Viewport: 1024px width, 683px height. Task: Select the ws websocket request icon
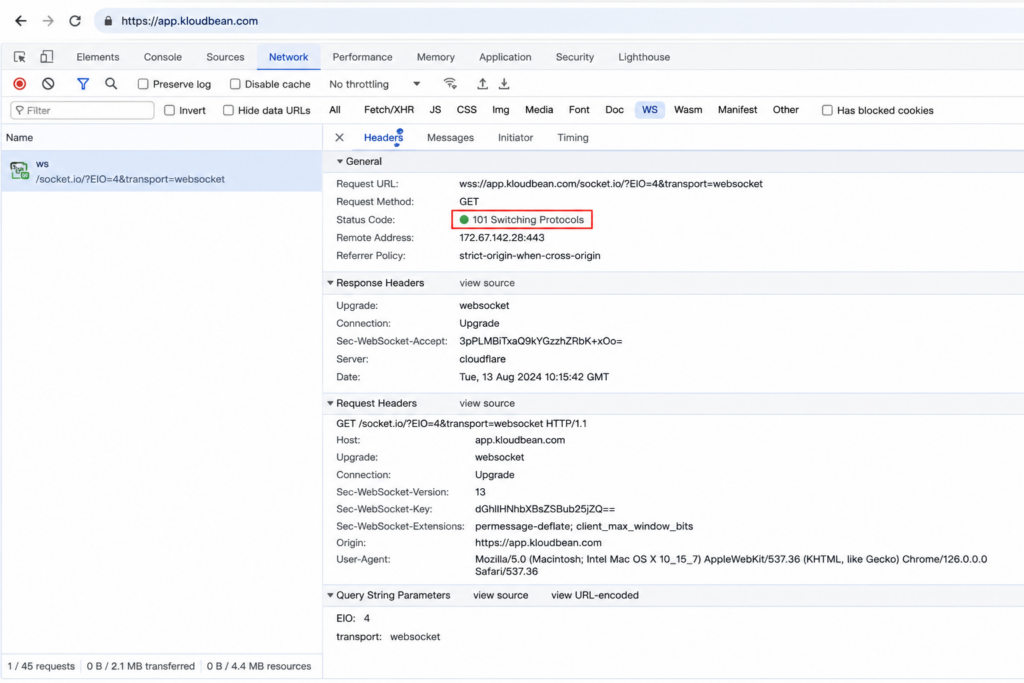click(x=20, y=171)
